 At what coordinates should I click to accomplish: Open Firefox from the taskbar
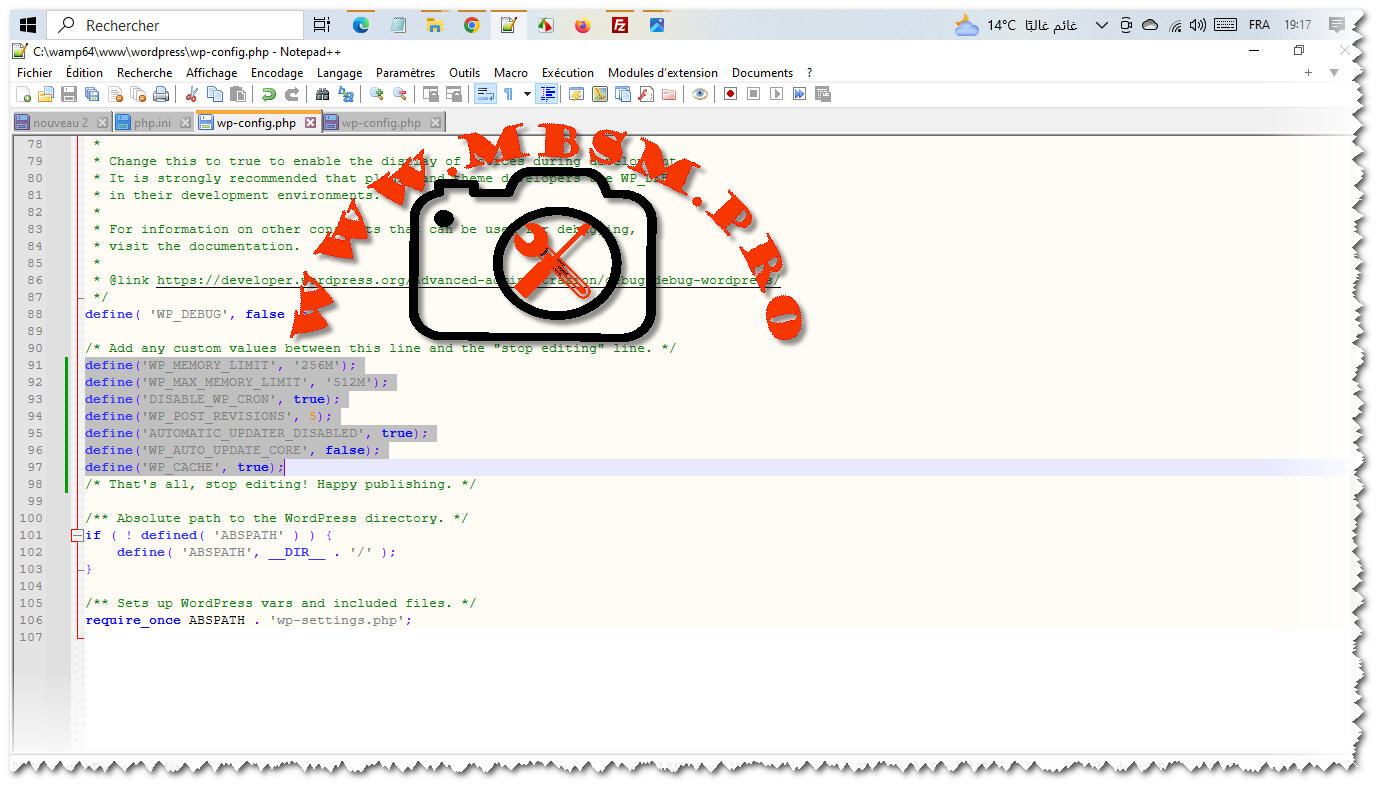tap(583, 25)
